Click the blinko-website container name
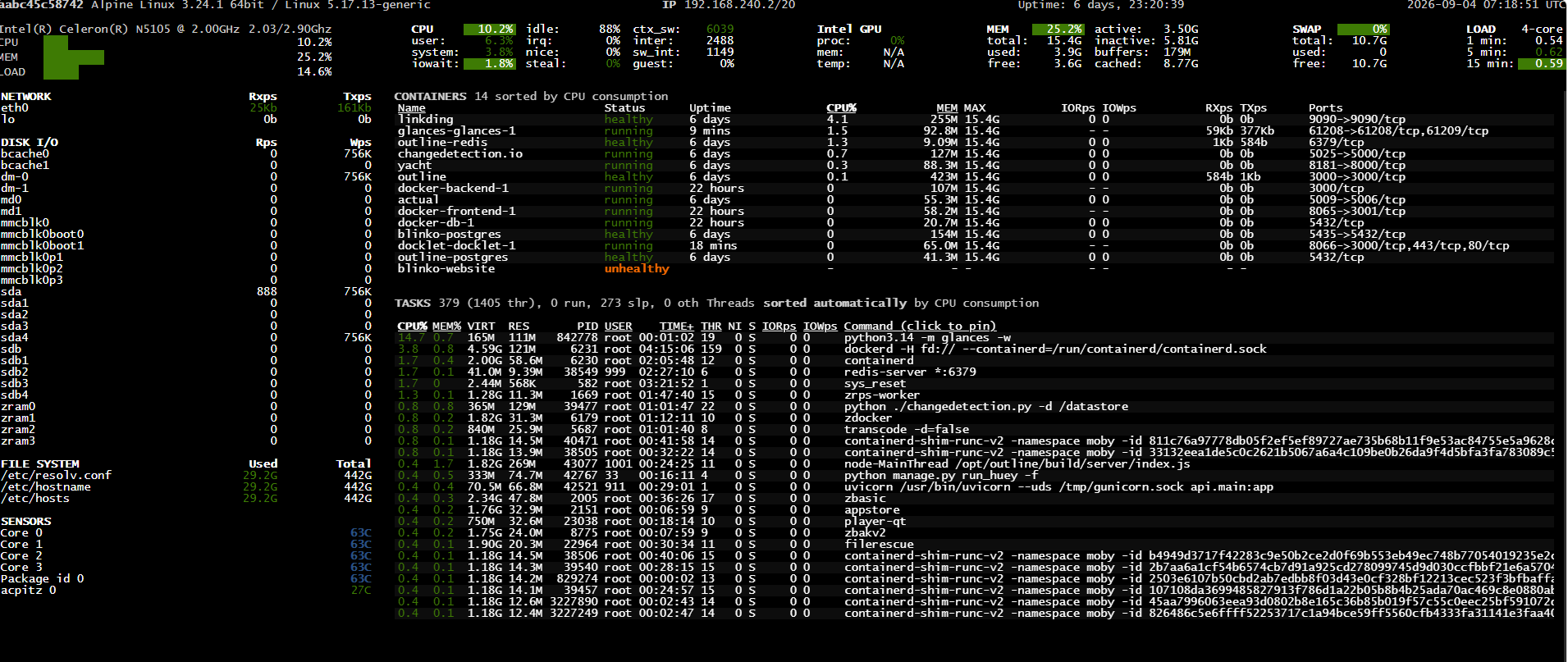This screenshot has width=1568, height=662. pyautogui.click(x=446, y=268)
